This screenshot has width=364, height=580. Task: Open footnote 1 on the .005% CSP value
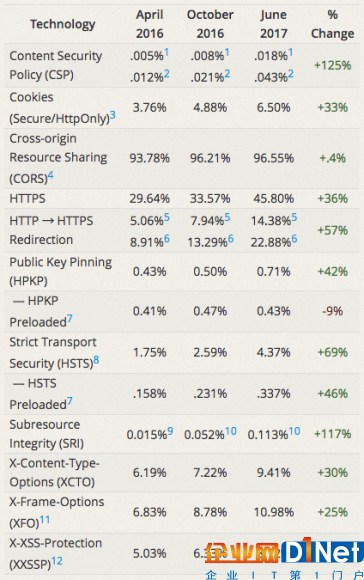(x=167, y=52)
